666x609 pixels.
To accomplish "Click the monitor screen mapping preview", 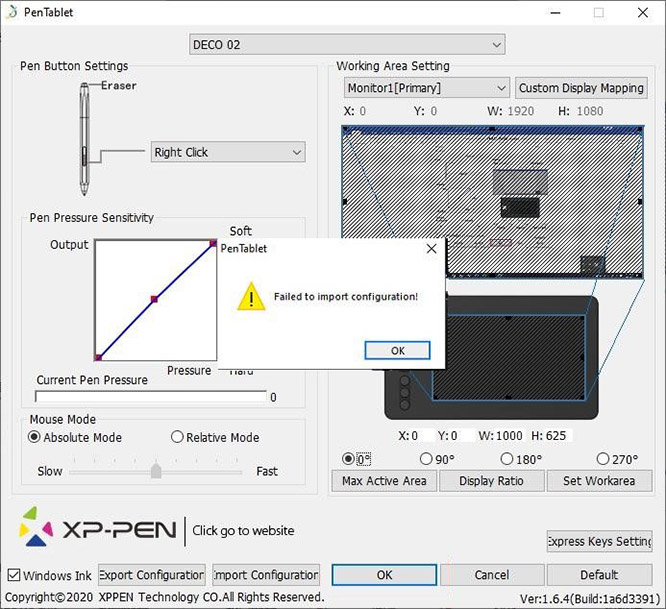I will tap(493, 202).
